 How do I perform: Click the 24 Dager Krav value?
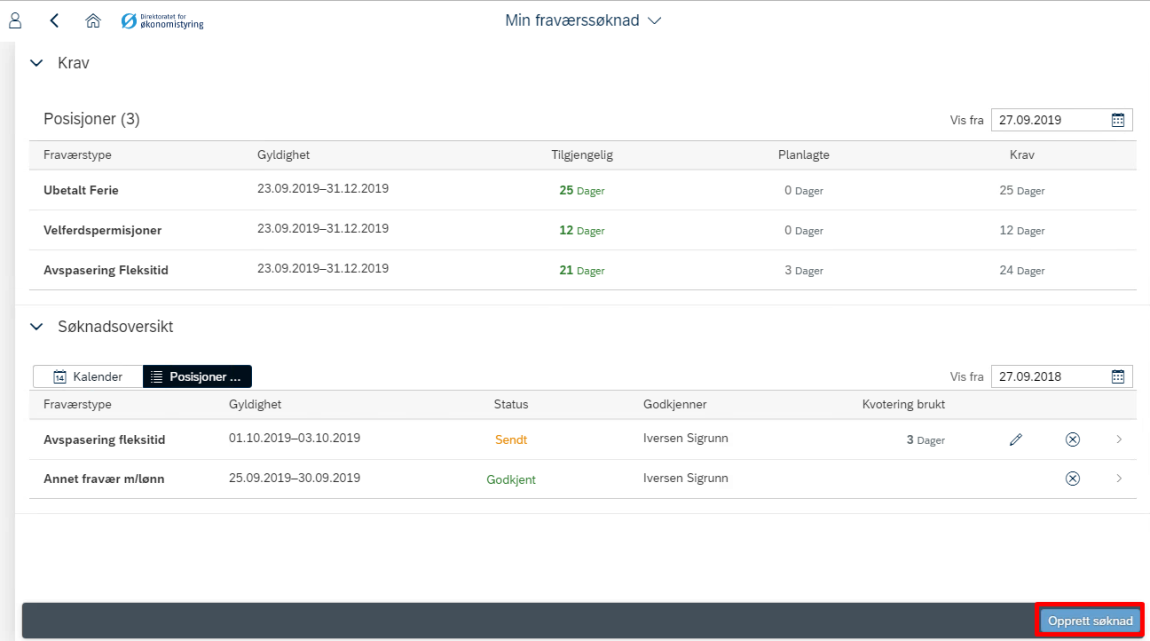(1022, 270)
